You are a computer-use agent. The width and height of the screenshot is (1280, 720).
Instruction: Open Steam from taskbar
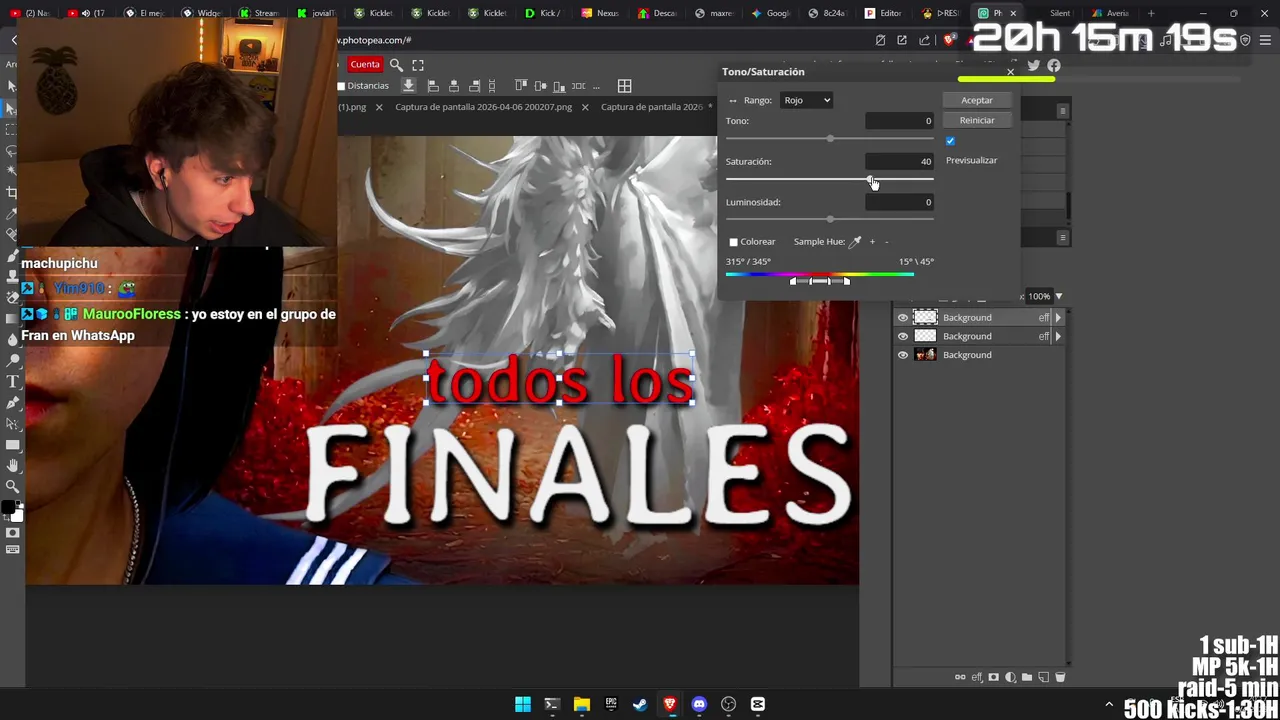click(640, 704)
